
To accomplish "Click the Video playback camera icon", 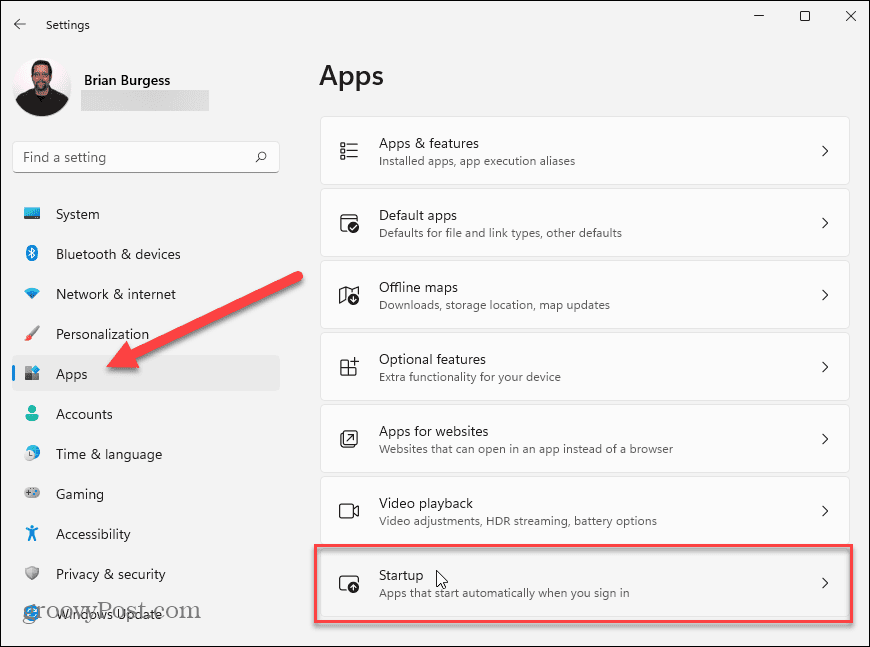I will pyautogui.click(x=348, y=510).
